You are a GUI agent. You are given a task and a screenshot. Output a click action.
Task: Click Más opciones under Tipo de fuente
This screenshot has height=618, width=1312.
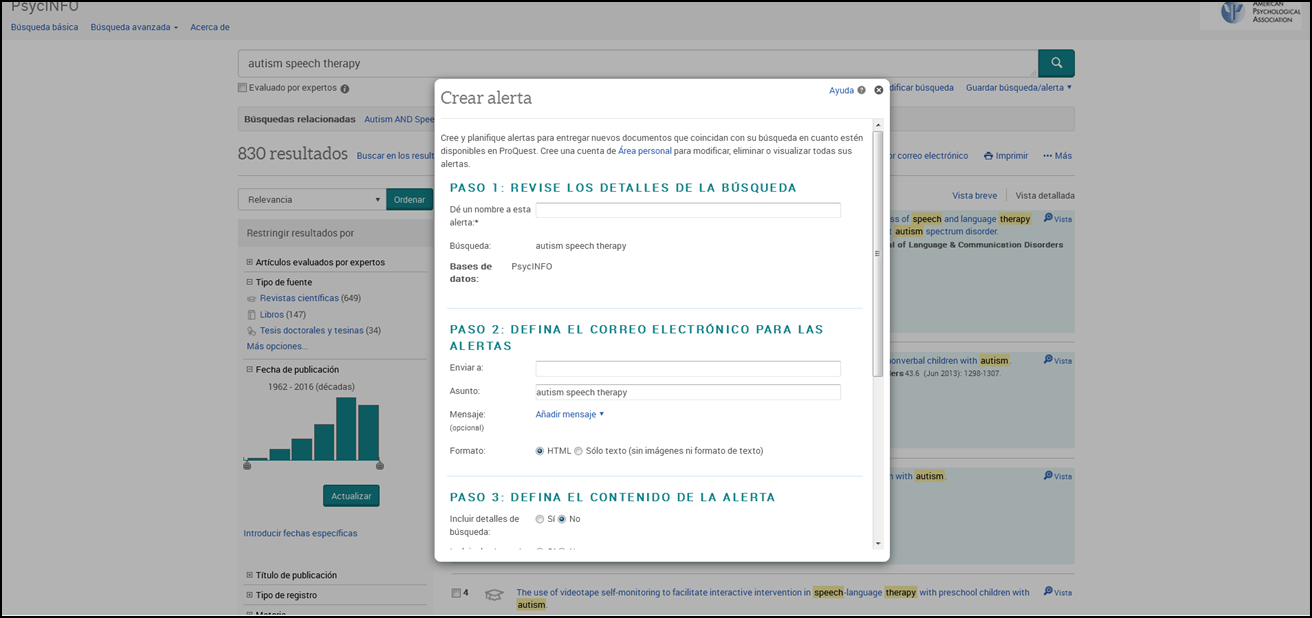[x=277, y=346]
